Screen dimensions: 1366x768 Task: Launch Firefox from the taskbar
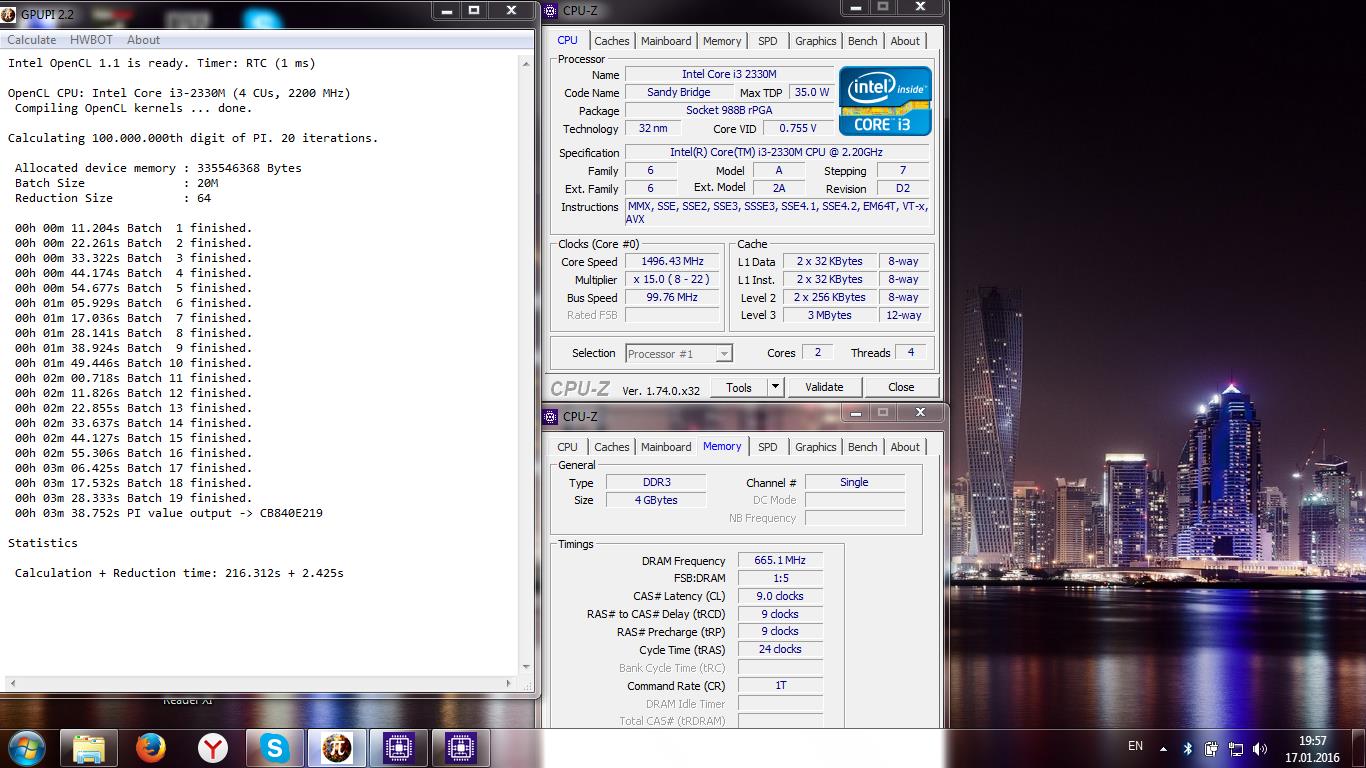(x=150, y=747)
